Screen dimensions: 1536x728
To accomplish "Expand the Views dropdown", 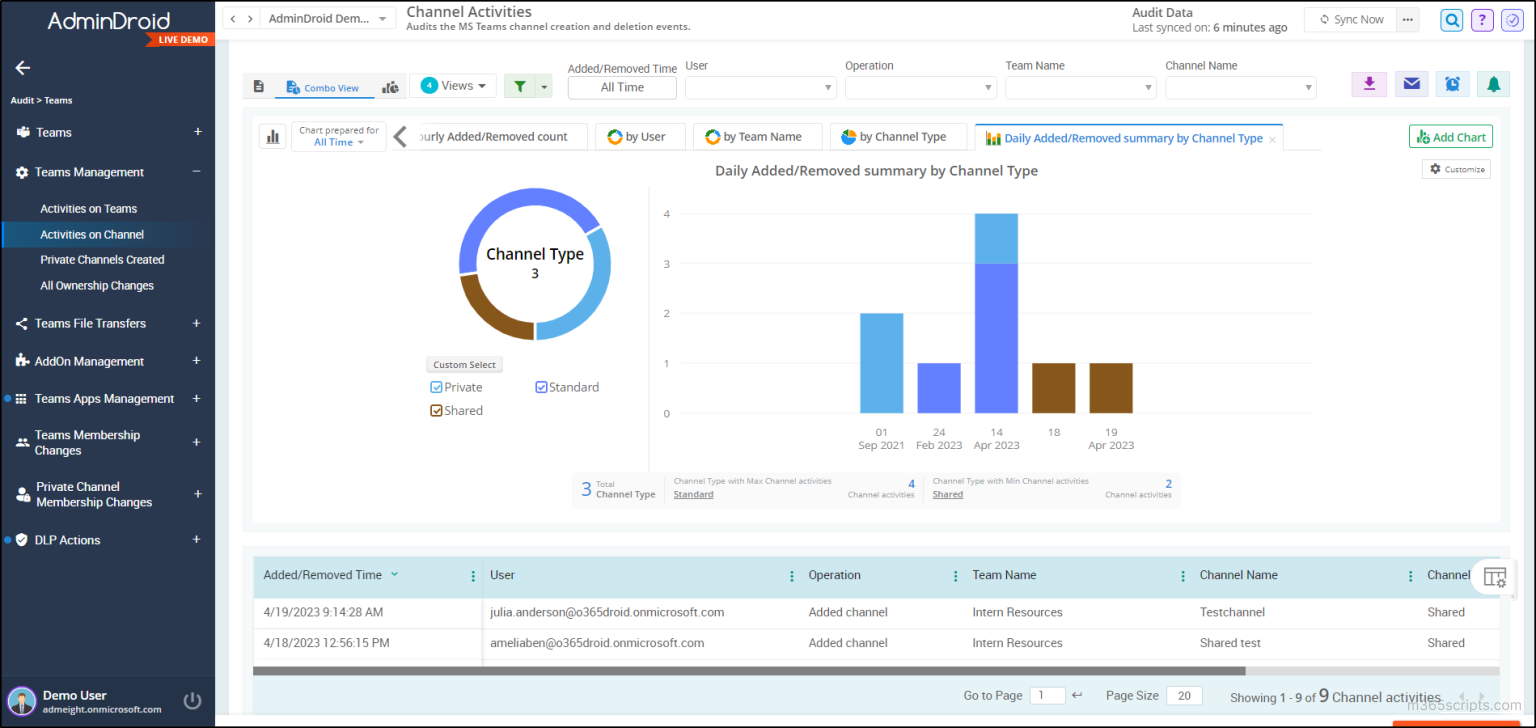I will pyautogui.click(x=453, y=85).
